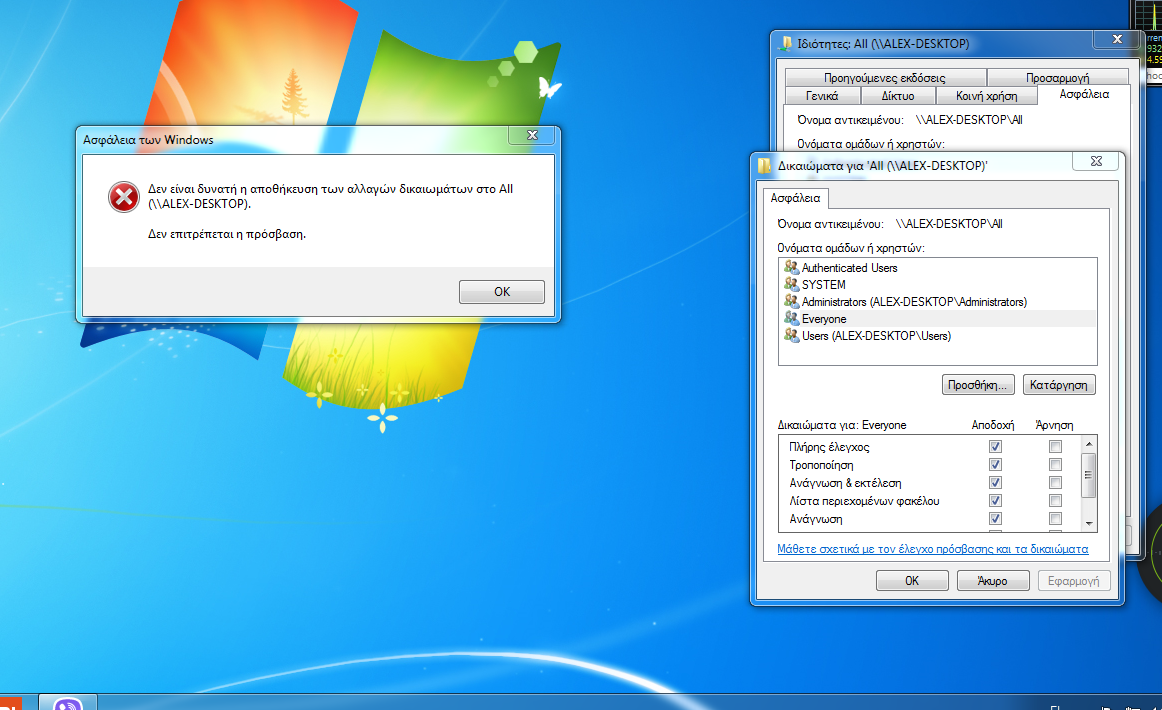Click the Ασφάλεια tab in the Permissions dialog
Image resolution: width=1162 pixels, height=710 pixels.
pyautogui.click(x=795, y=198)
